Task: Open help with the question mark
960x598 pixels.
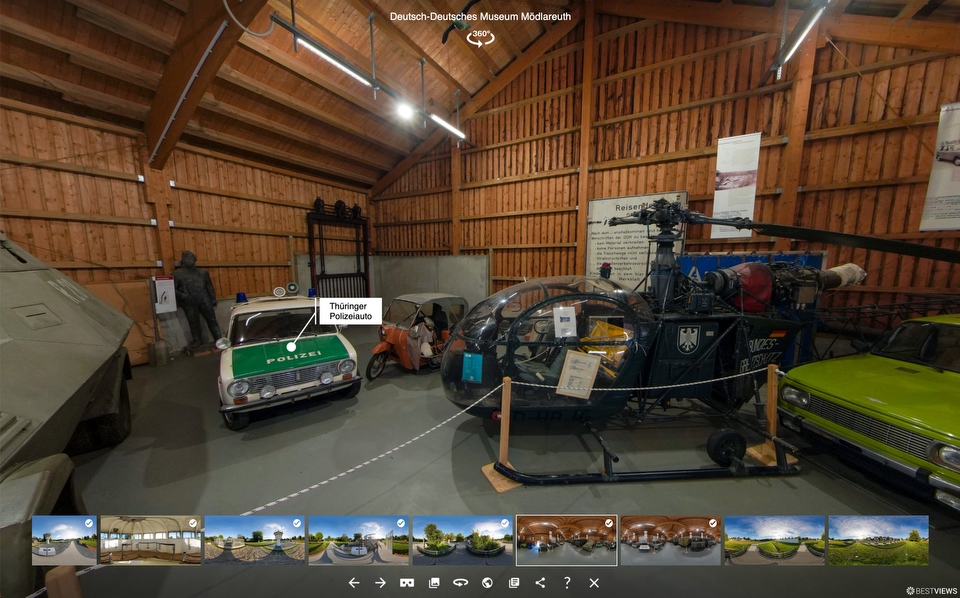Action: point(567,582)
